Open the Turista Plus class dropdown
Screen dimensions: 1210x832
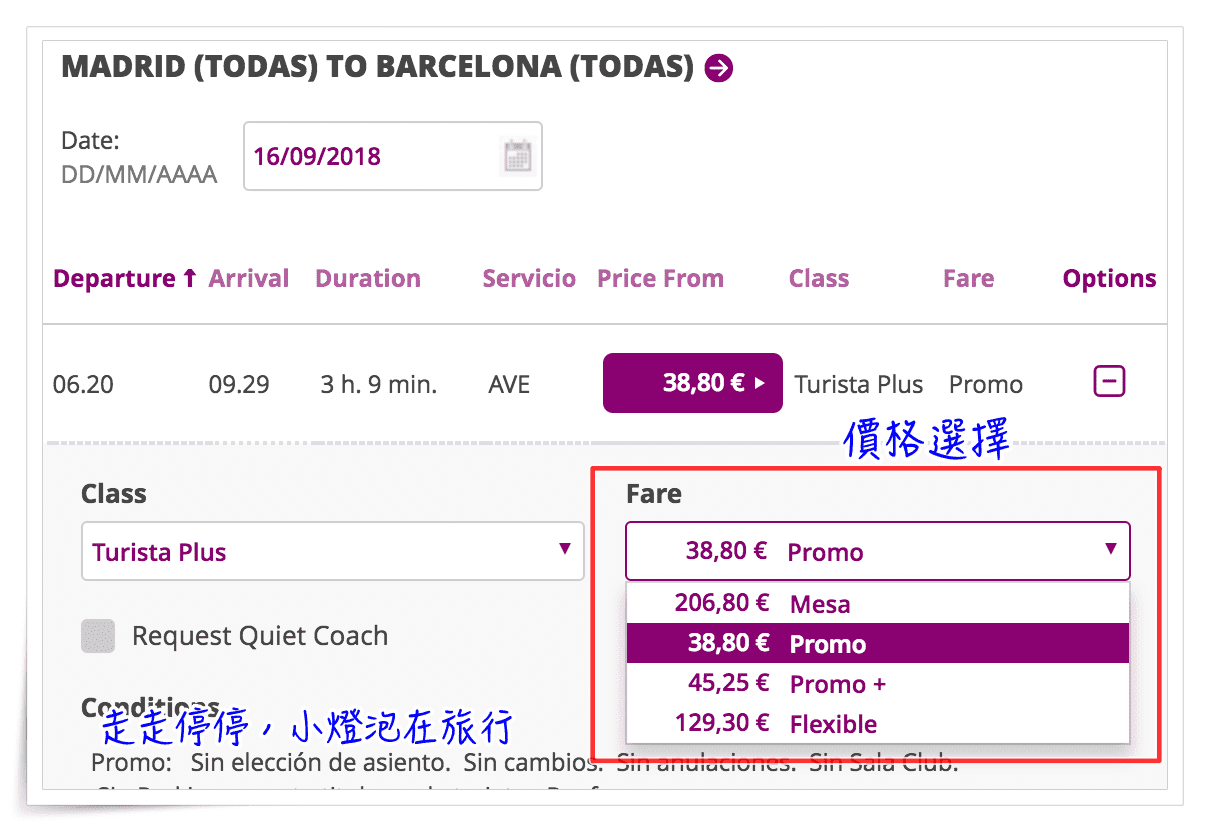[x=333, y=551]
